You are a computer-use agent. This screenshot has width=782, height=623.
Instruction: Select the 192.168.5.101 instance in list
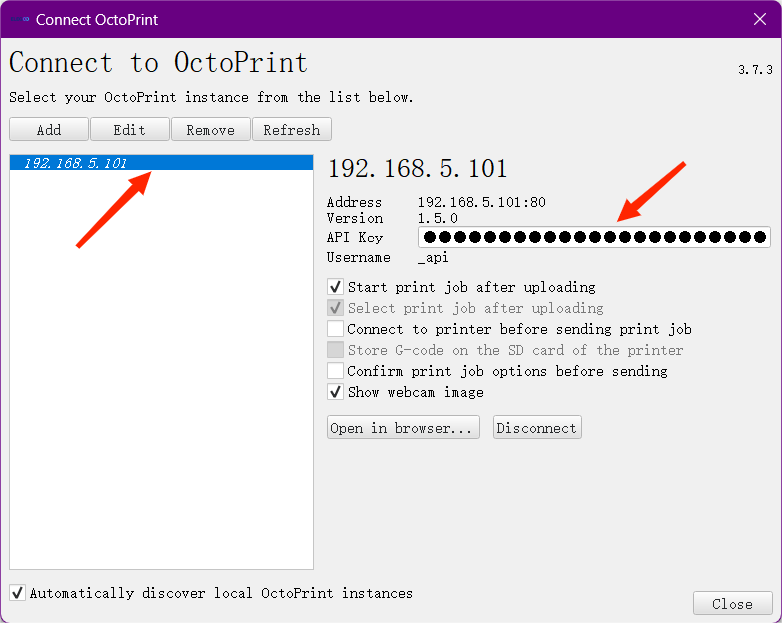pyautogui.click(x=75, y=163)
